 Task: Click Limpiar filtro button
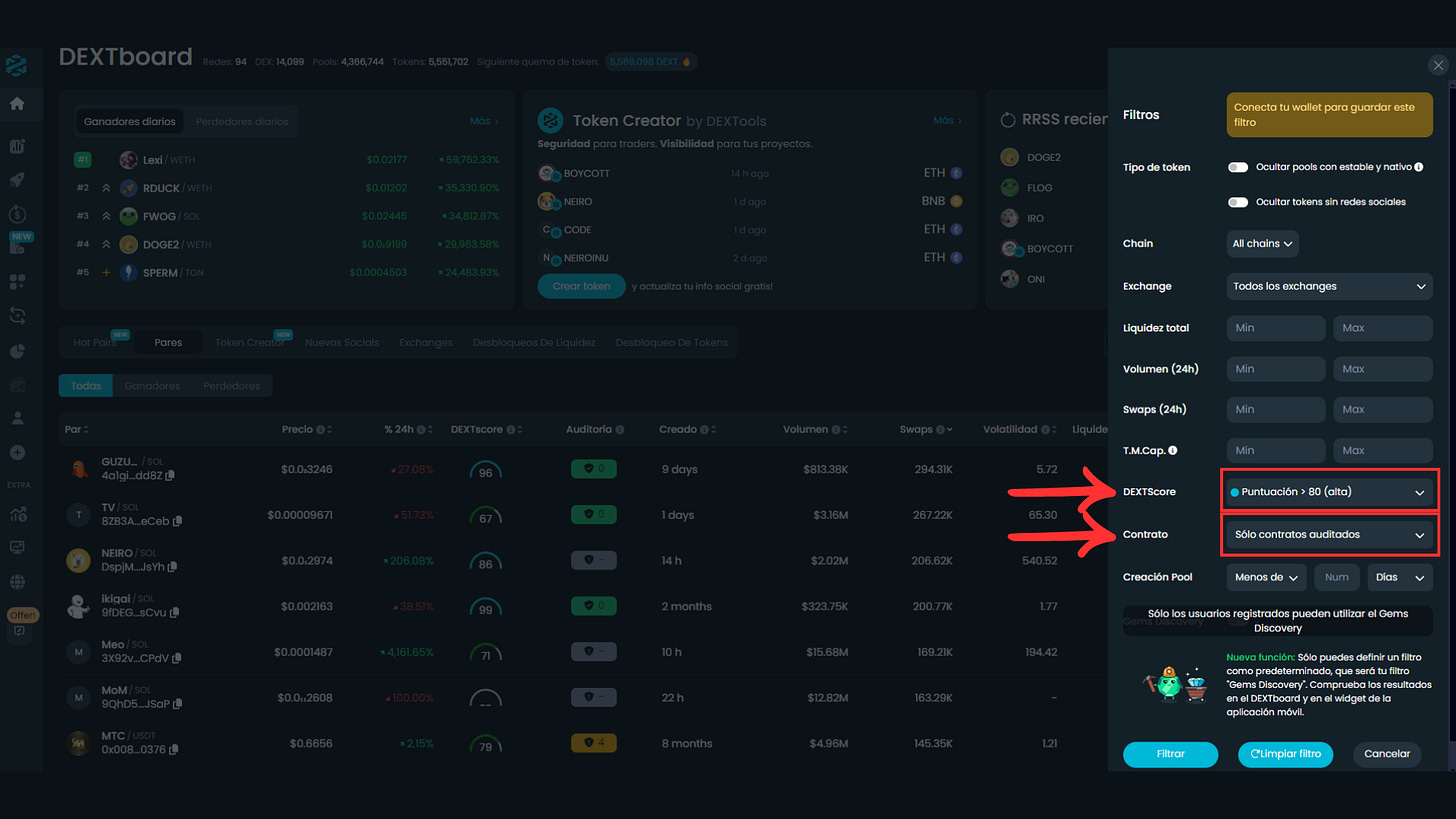[1285, 754]
